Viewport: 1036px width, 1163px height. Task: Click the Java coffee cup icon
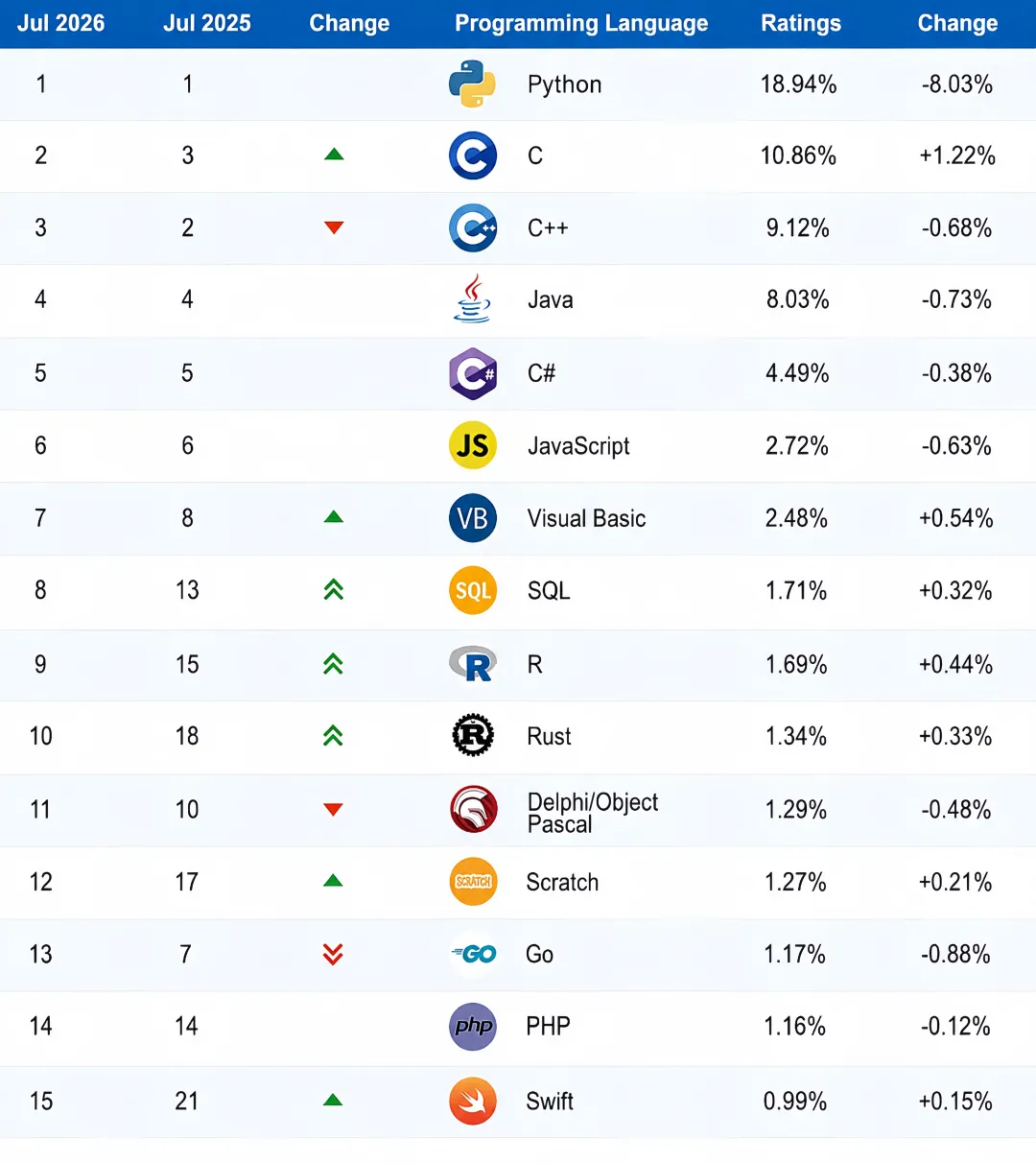pyautogui.click(x=472, y=298)
